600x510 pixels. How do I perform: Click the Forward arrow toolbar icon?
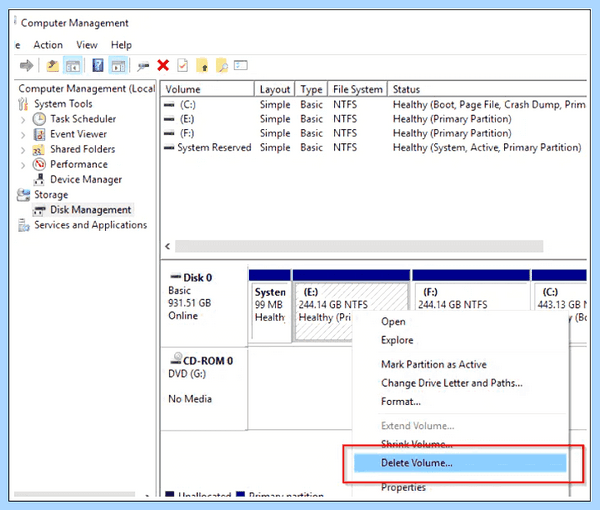tap(26, 66)
